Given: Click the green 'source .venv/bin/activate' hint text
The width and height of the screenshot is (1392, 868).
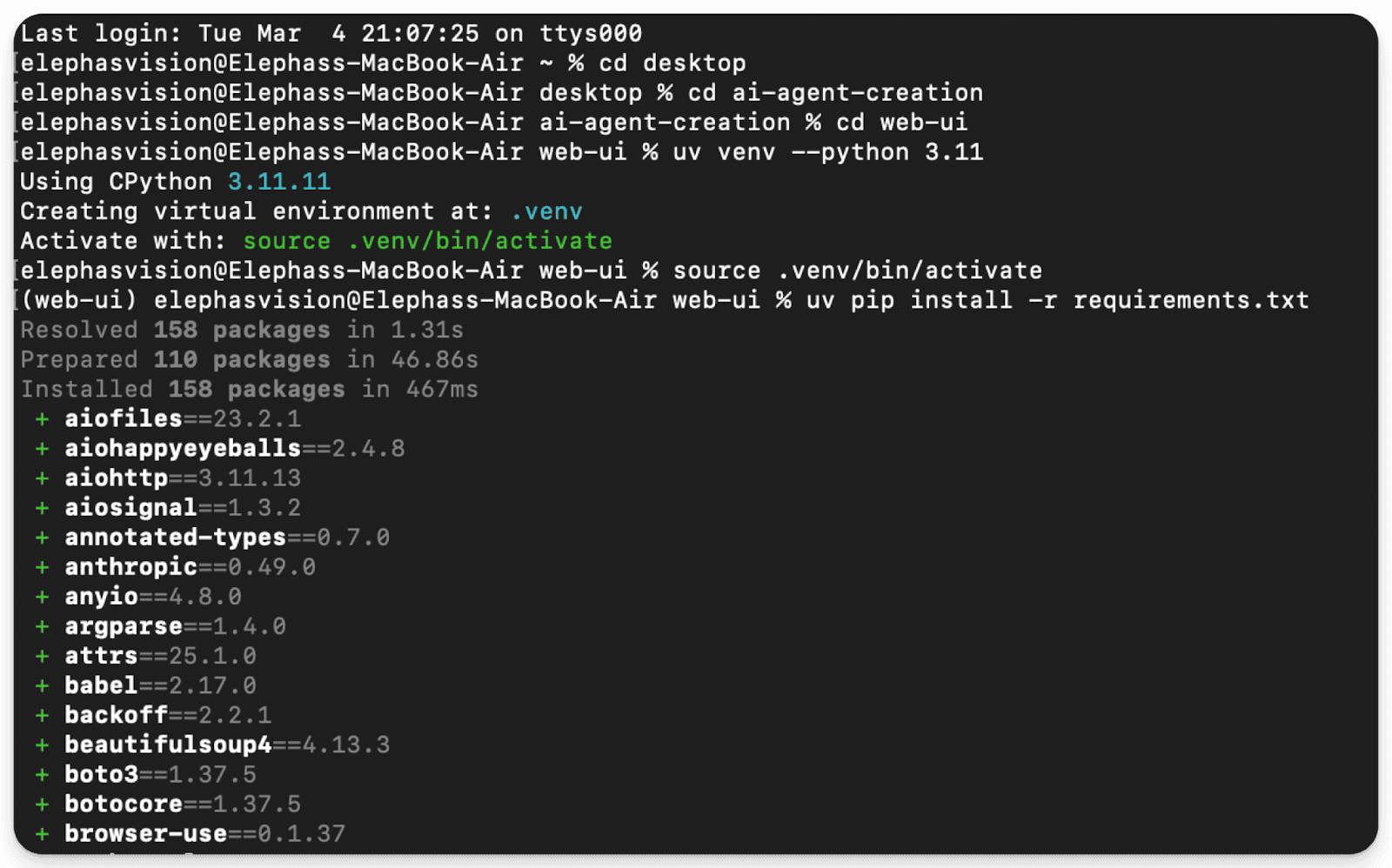Looking at the screenshot, I should coord(427,241).
